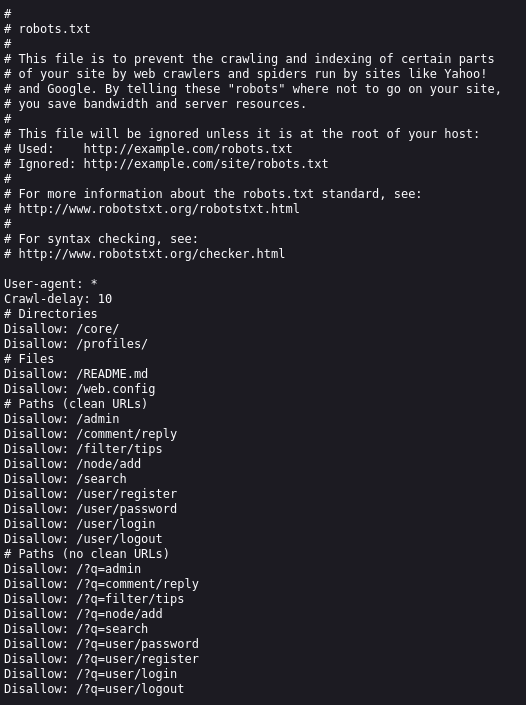The image size is (526, 705).
Task: Click the Disallow: /profiles/ line
Action: 76,344
